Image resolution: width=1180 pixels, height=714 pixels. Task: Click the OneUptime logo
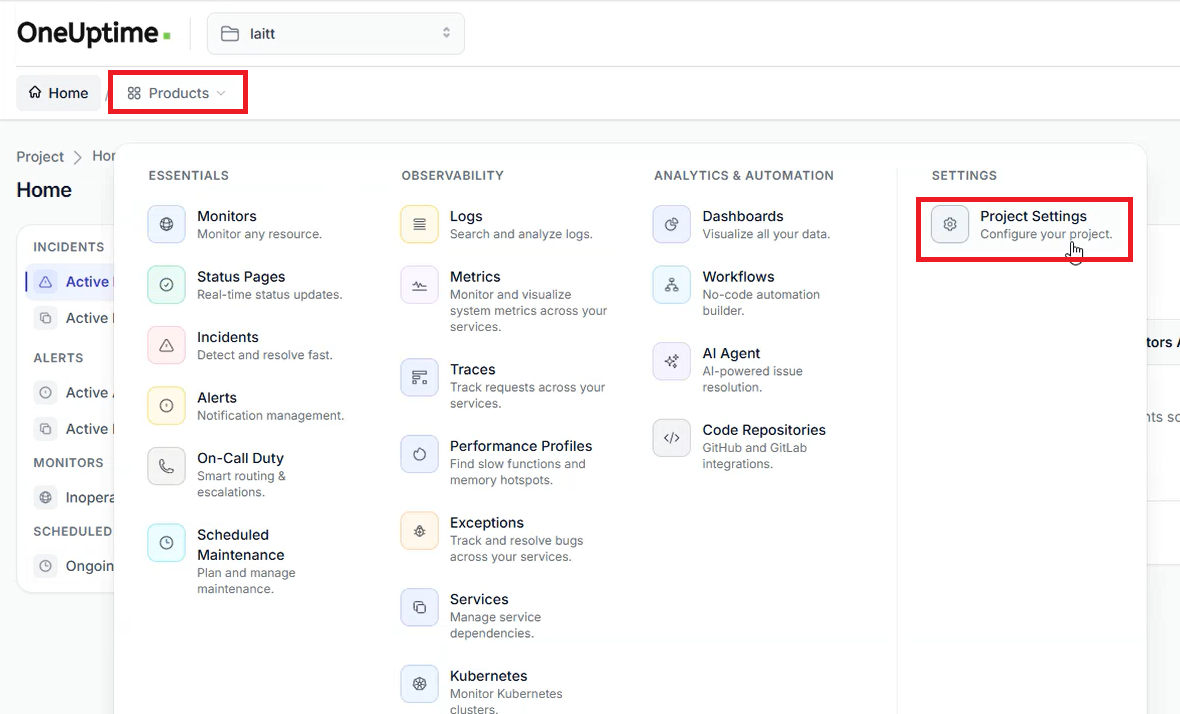click(94, 33)
